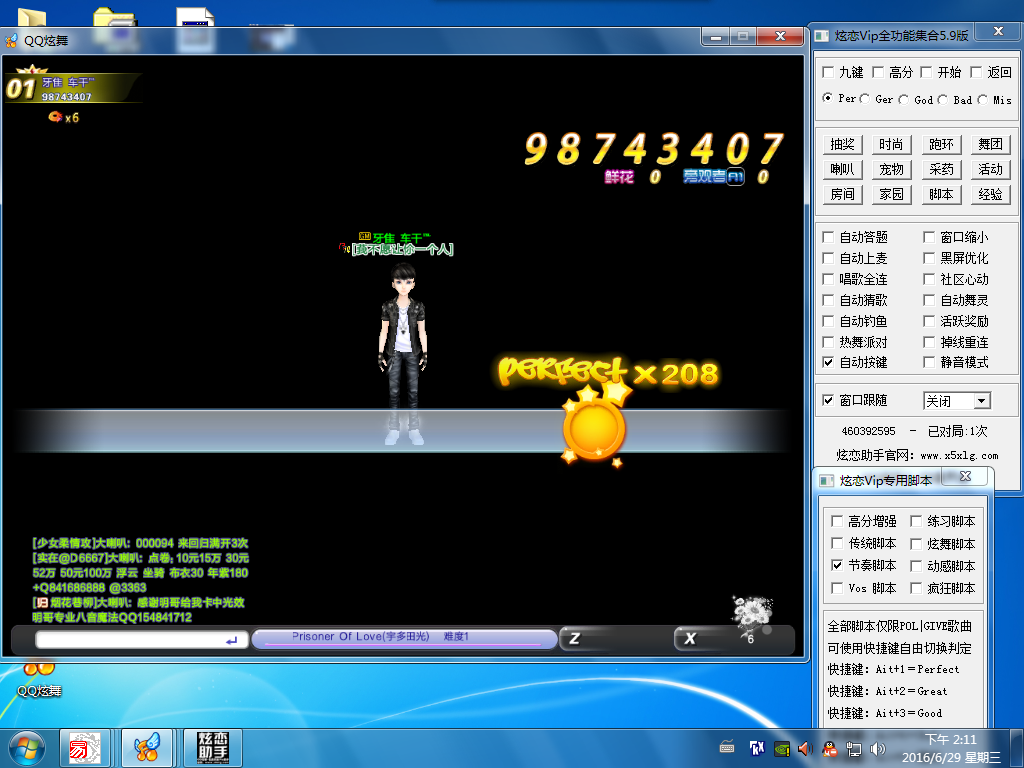Open www.x5xlg.com website link

pos(959,456)
